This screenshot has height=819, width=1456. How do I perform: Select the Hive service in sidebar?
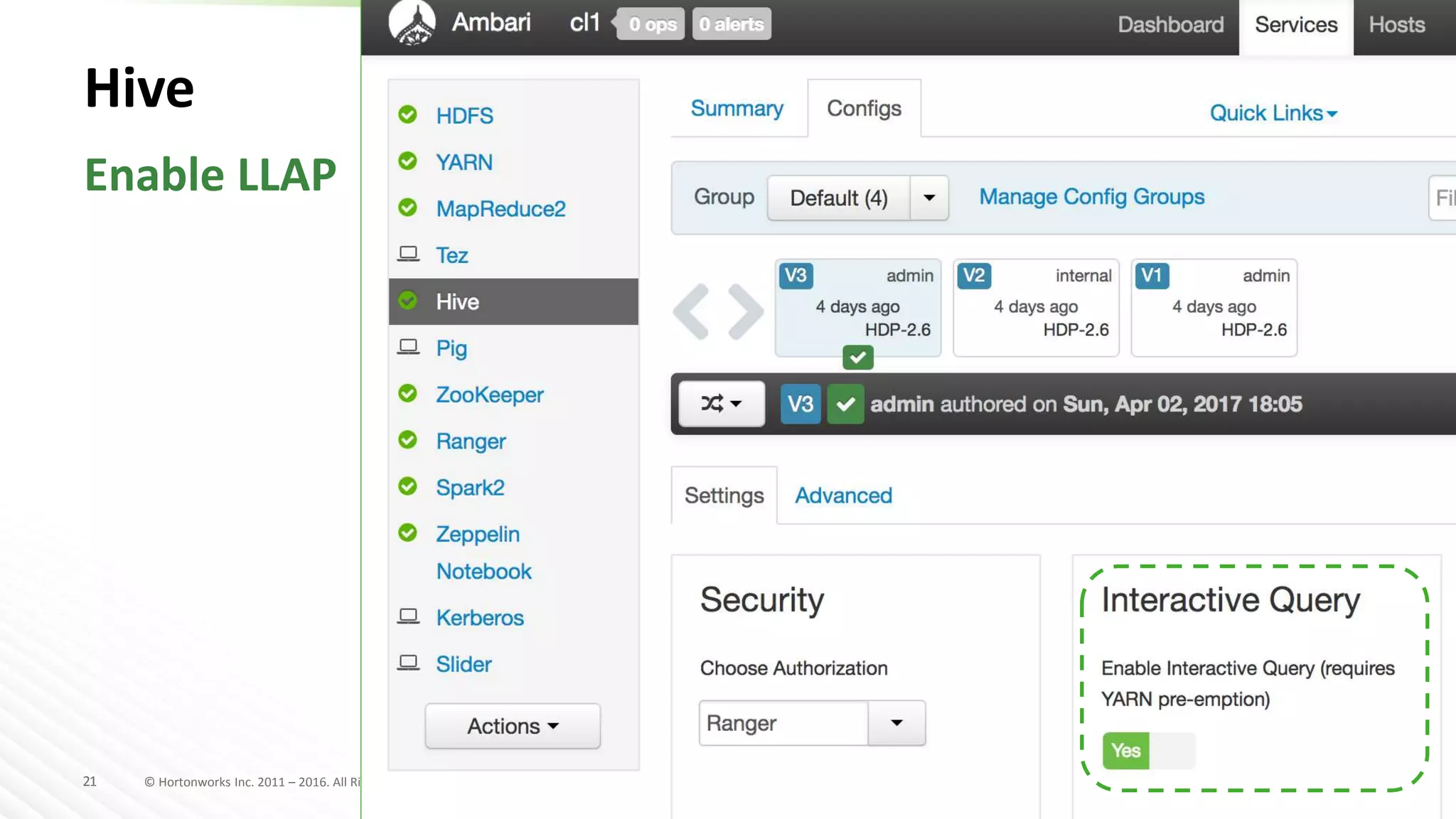(513, 301)
